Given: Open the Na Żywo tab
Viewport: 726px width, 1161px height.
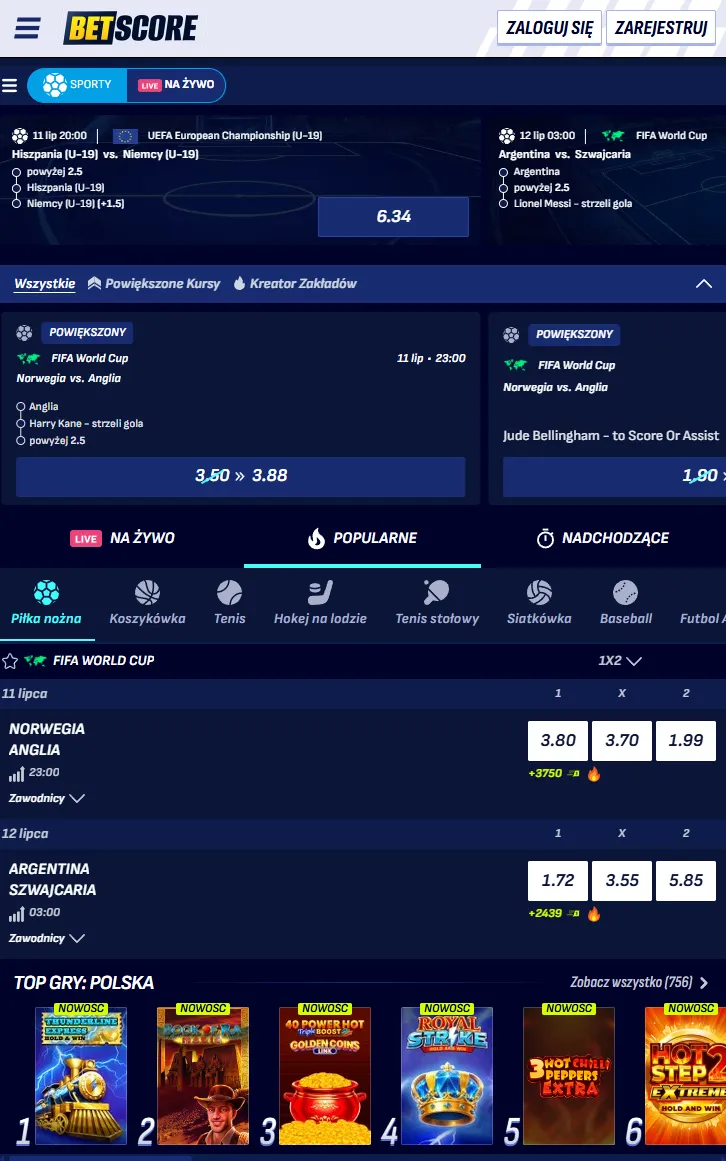Looking at the screenshot, I should (x=122, y=538).
